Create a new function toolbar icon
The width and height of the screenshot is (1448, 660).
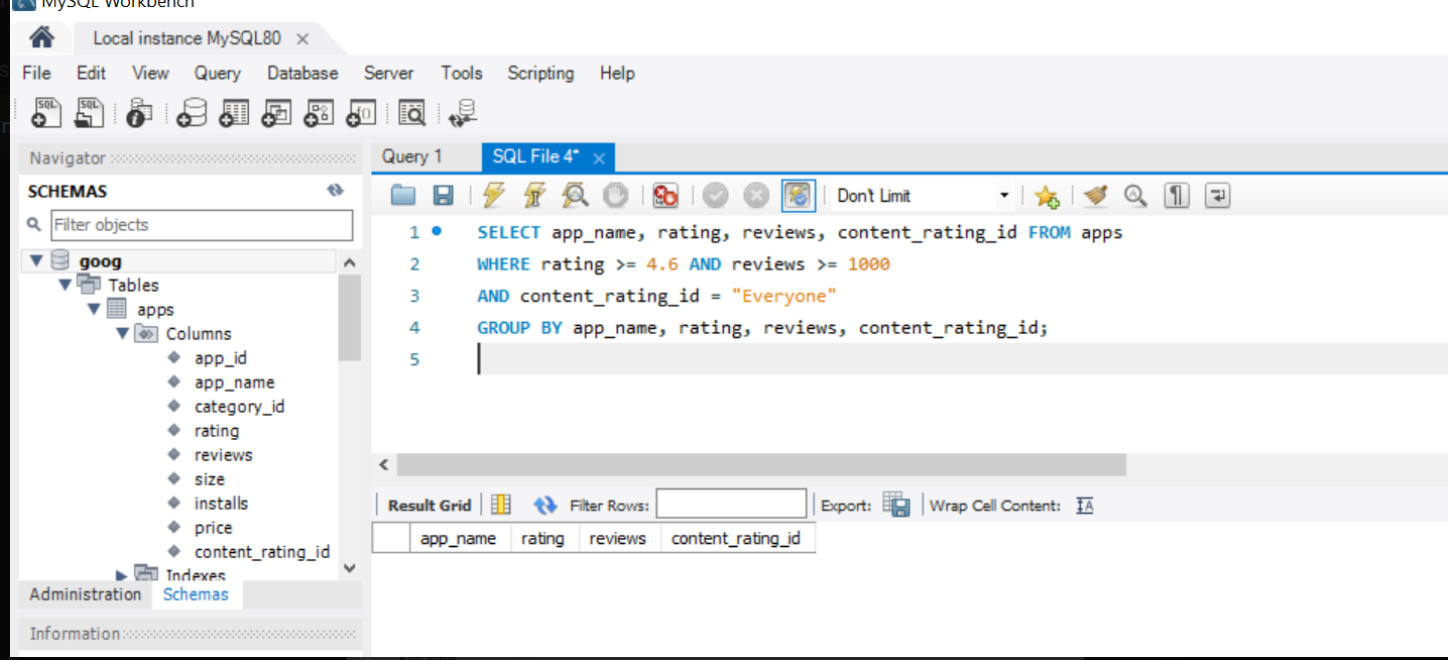point(361,114)
